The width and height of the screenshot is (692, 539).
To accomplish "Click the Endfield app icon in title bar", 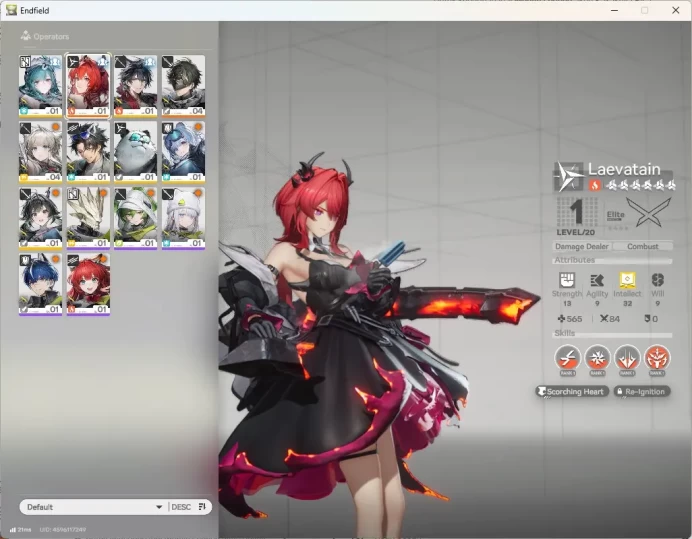I will (x=11, y=10).
